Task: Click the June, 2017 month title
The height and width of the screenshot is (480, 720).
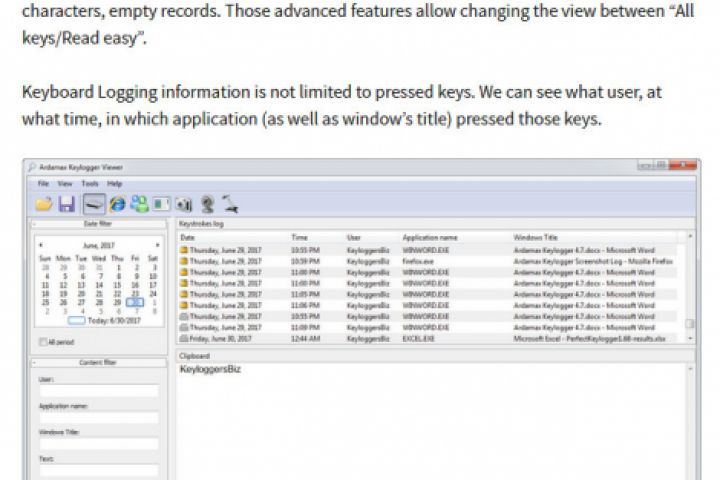Action: click(99, 245)
